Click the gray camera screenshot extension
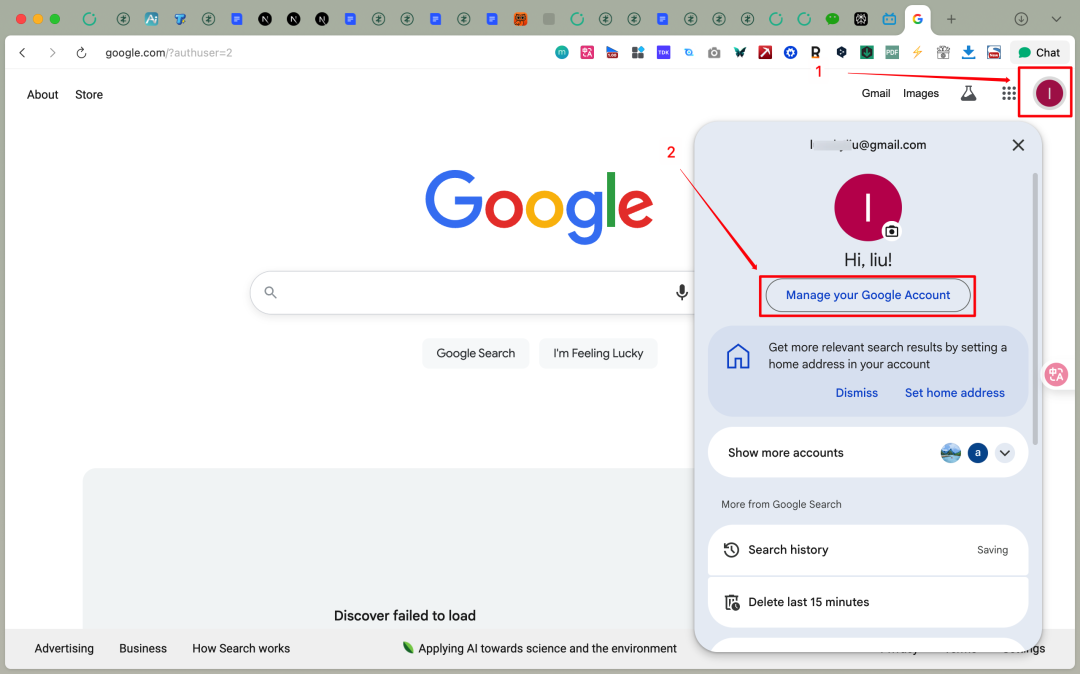Viewport: 1080px width, 674px height. click(x=714, y=52)
